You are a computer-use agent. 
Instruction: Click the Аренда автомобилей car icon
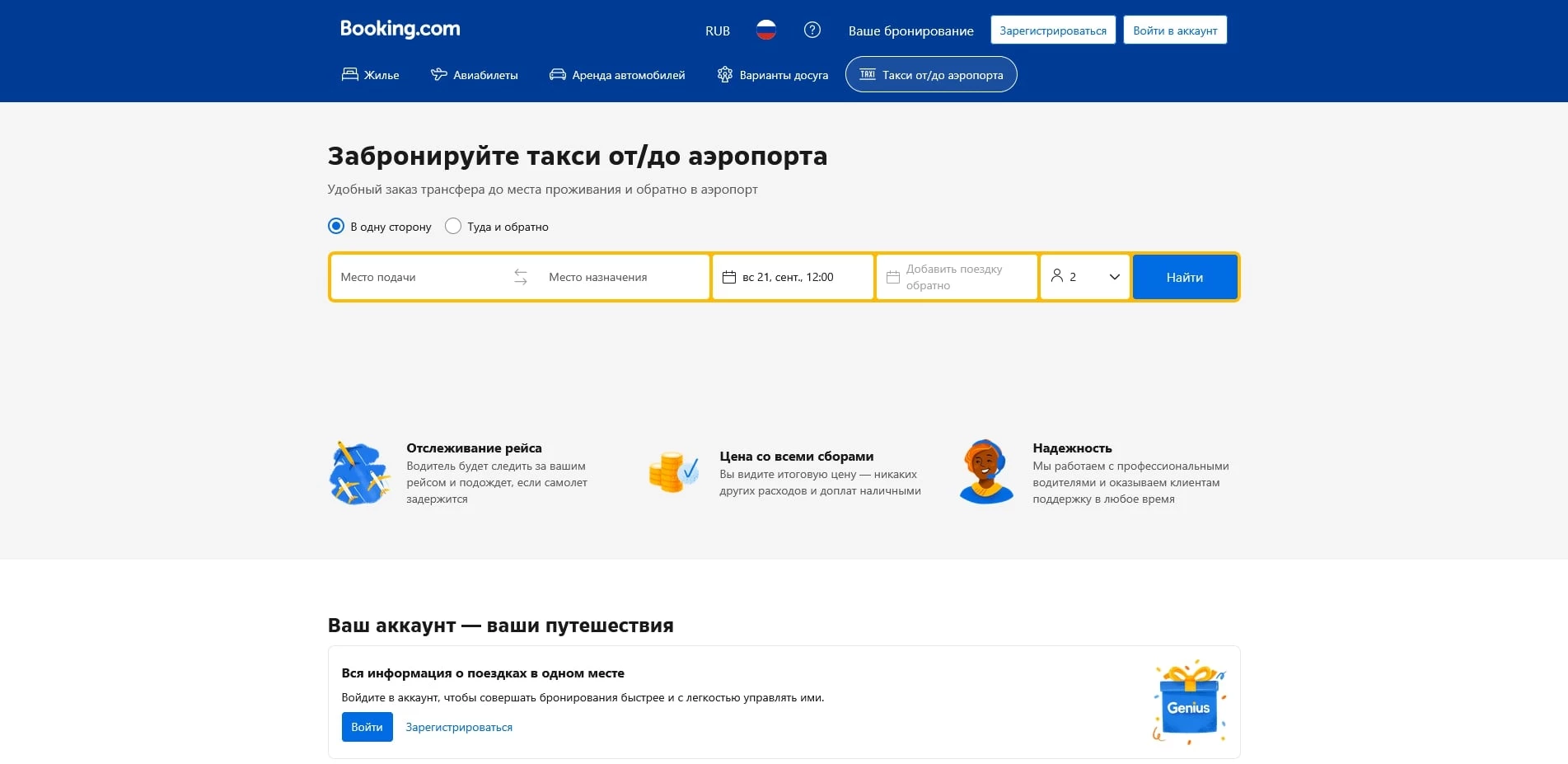tap(557, 74)
